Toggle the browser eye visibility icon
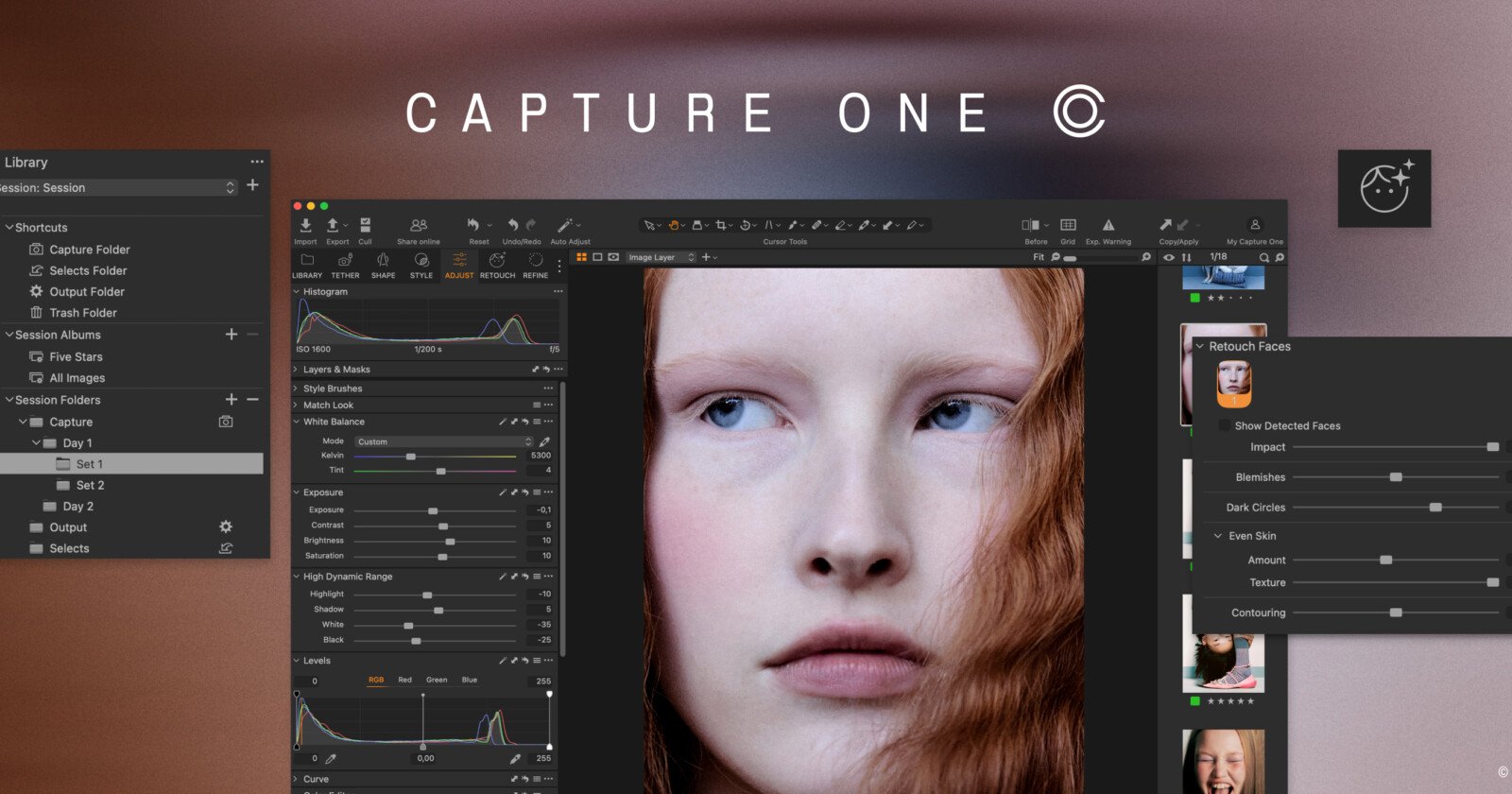Image resolution: width=1512 pixels, height=794 pixels. click(x=1169, y=257)
